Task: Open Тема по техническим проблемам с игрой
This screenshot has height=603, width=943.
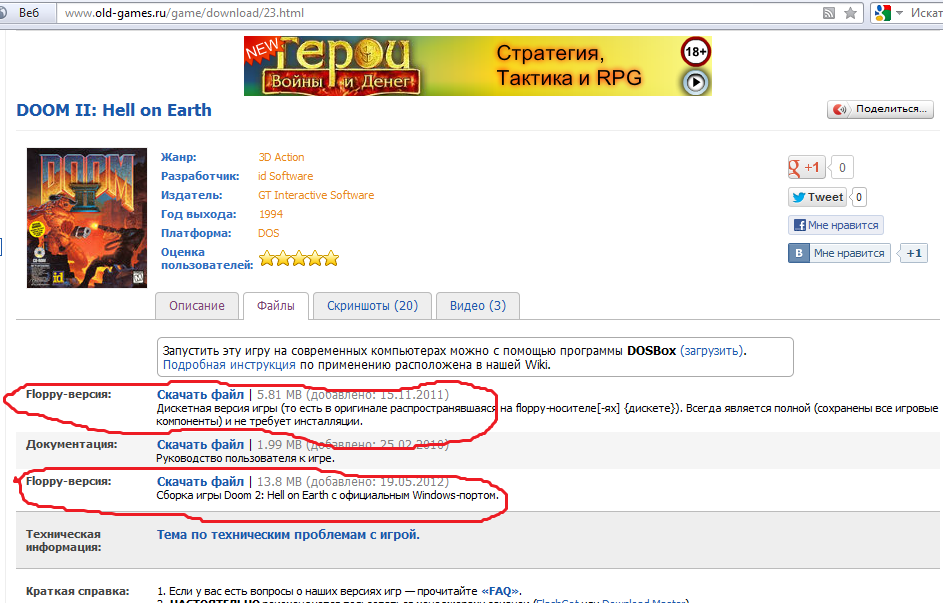Action: pyautogui.click(x=288, y=534)
